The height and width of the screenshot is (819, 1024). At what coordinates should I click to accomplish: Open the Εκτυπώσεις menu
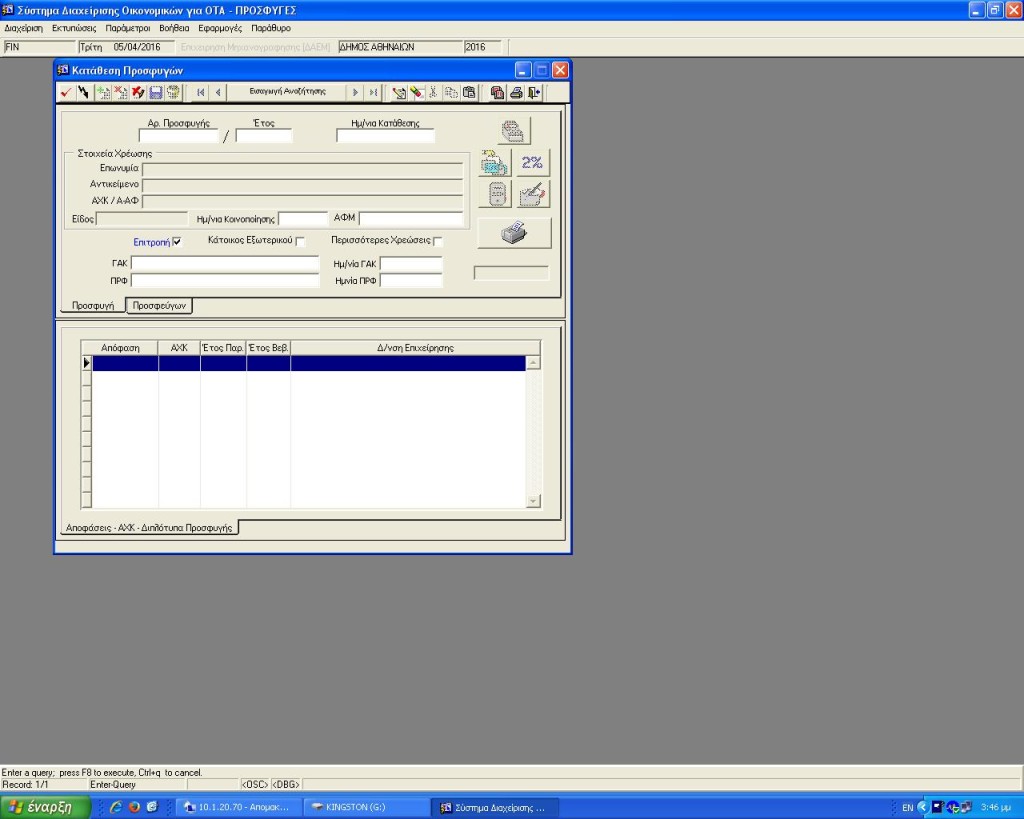[x=74, y=28]
